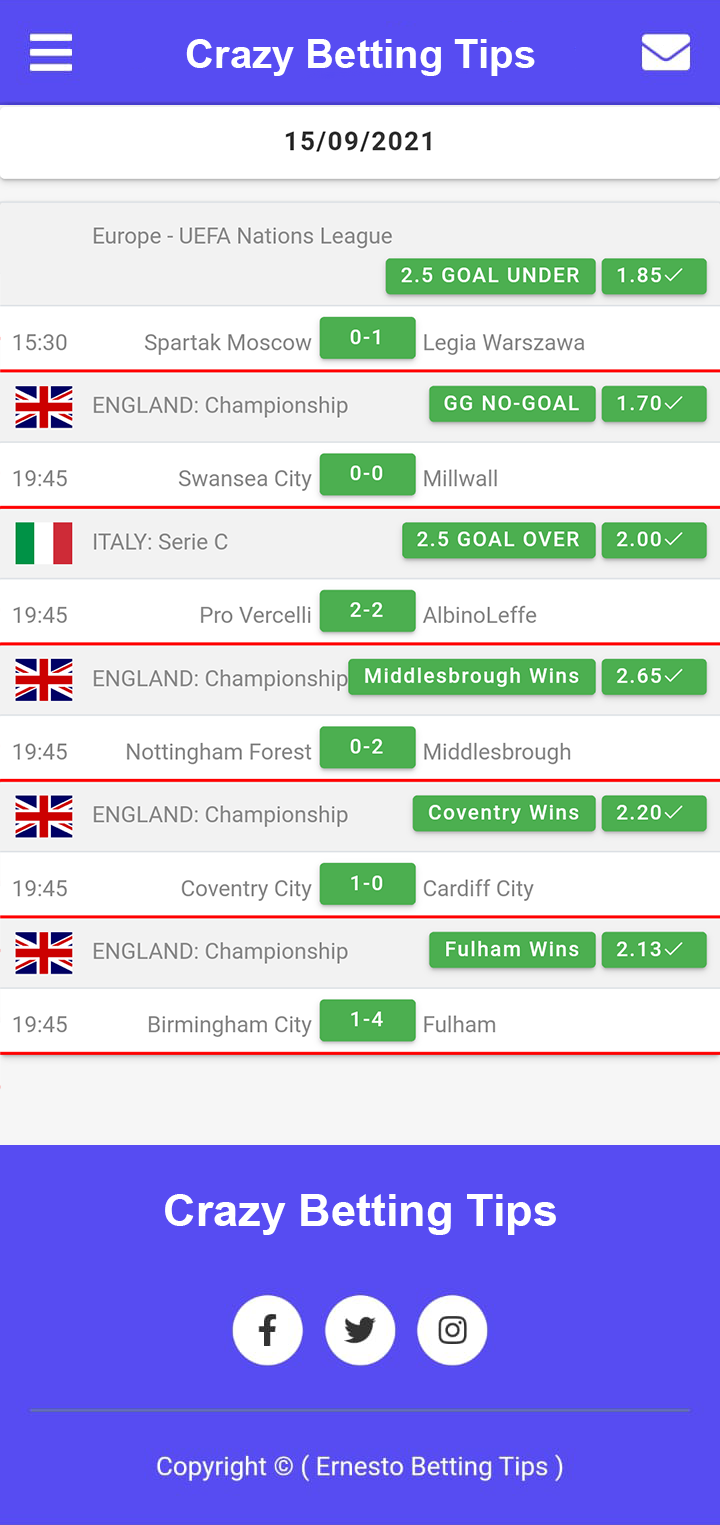Tap the 2.65 odds badge
720x1525 pixels.
pyautogui.click(x=654, y=677)
